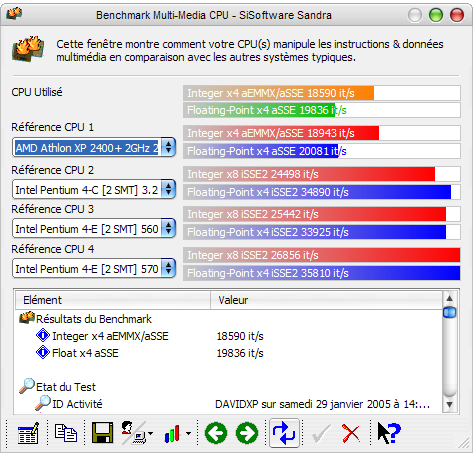Click the blue diamond icon beside Integer x4

click(x=43, y=335)
